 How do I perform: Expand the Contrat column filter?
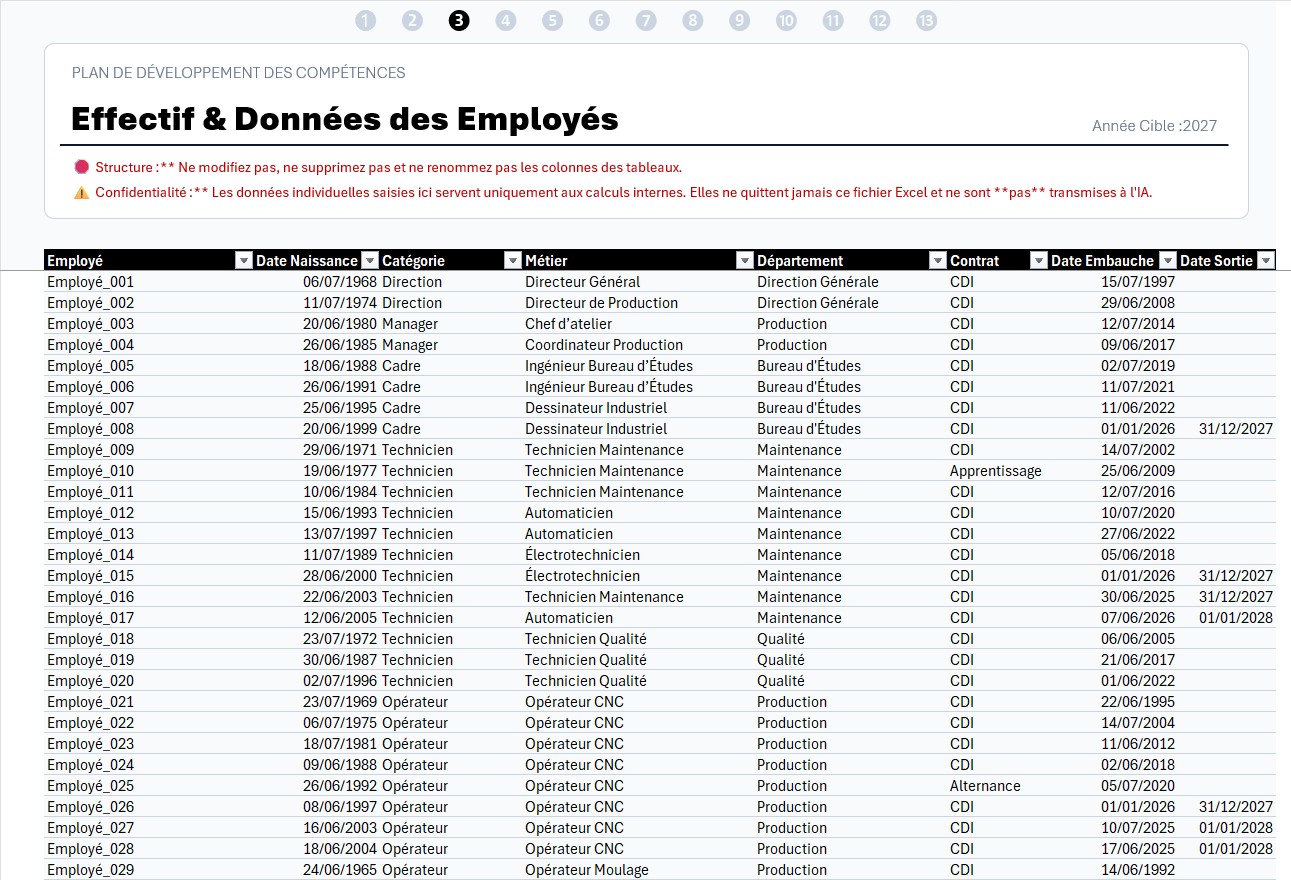(x=1038, y=261)
